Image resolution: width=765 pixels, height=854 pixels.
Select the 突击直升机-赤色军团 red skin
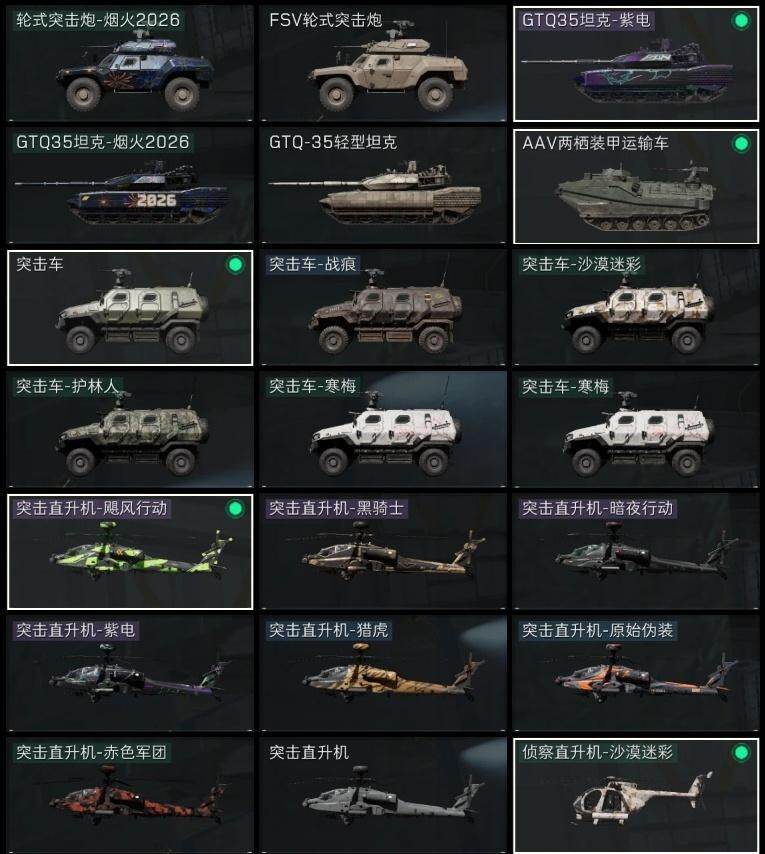pyautogui.click(x=130, y=796)
